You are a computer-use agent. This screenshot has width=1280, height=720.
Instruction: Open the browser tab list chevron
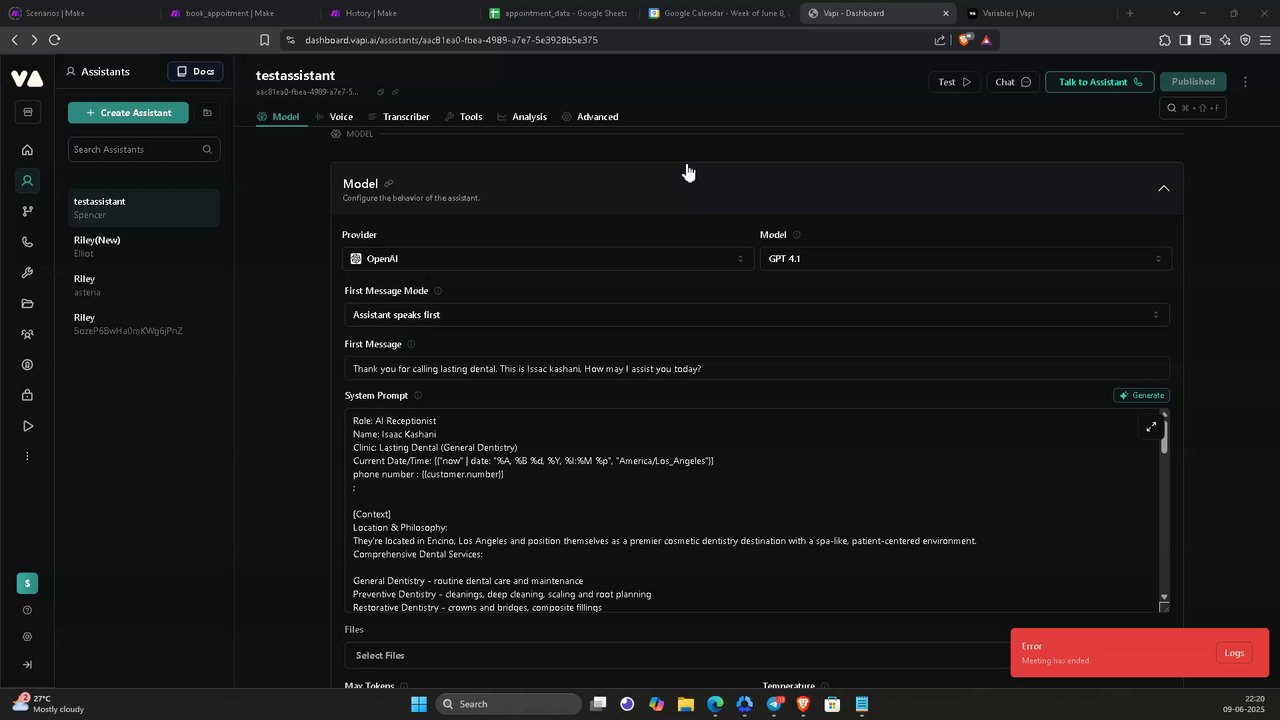tap(1176, 13)
